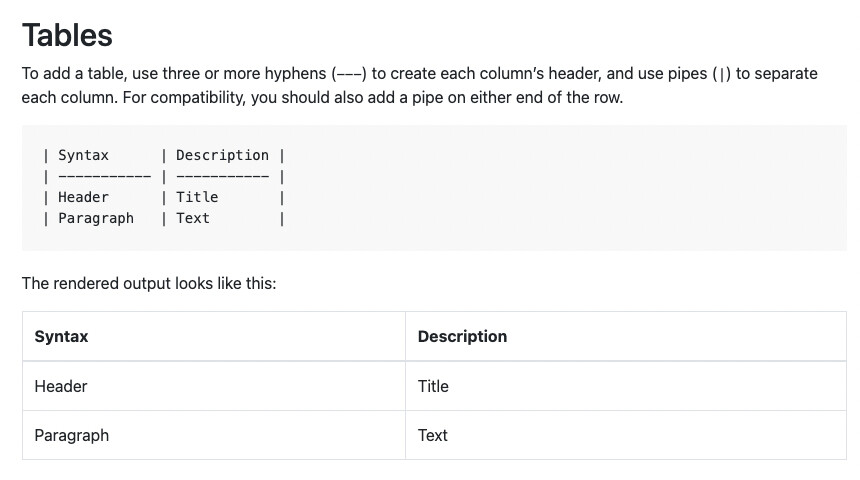Select the Text cell in rendered table
Viewport: 860px width, 480px height.
626,436
